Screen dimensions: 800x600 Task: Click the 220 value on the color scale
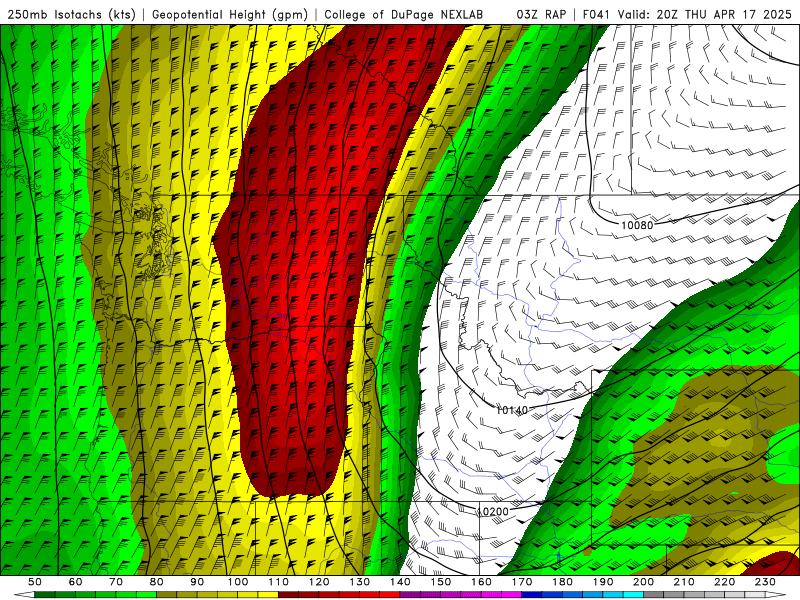click(725, 582)
